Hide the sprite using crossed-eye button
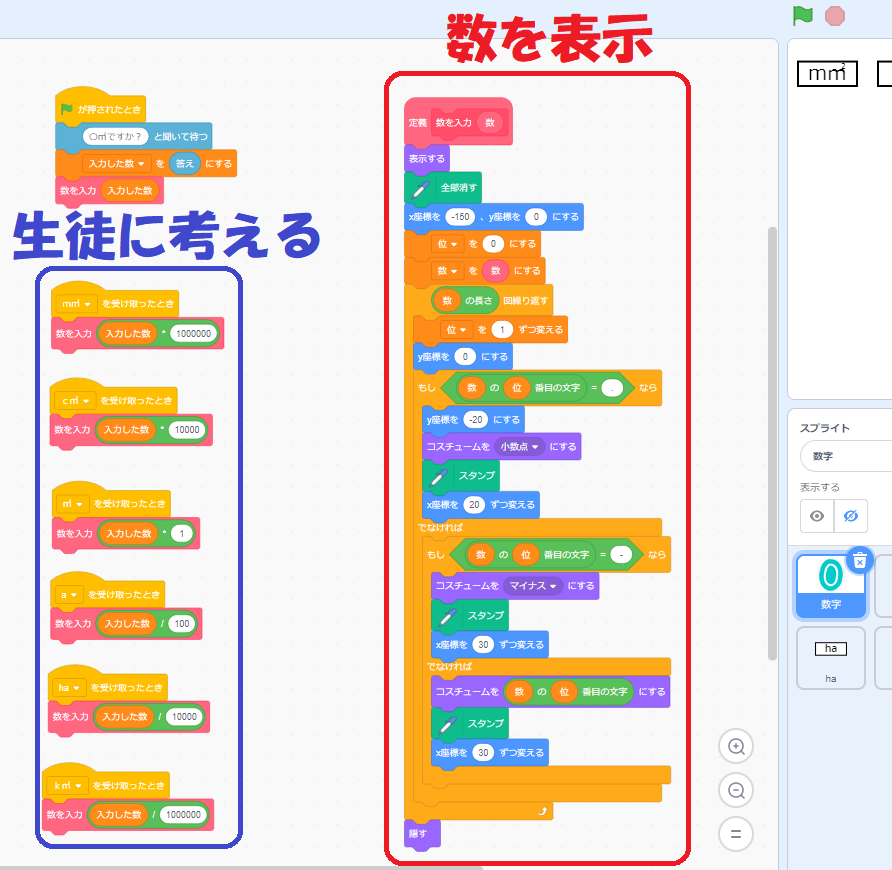The width and height of the screenshot is (892, 870). pos(851,516)
